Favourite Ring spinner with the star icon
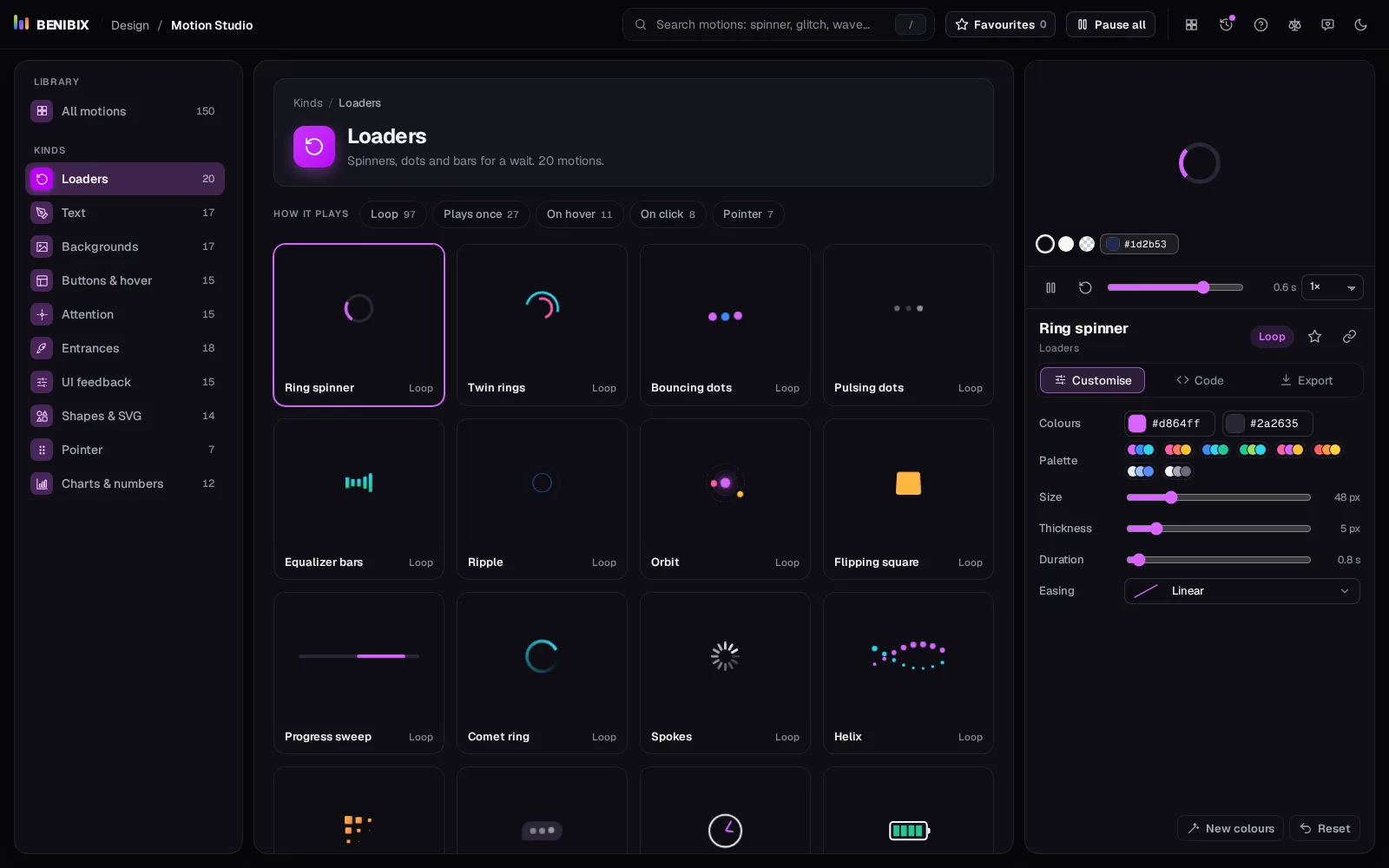This screenshot has width=1389, height=868. (x=1314, y=337)
